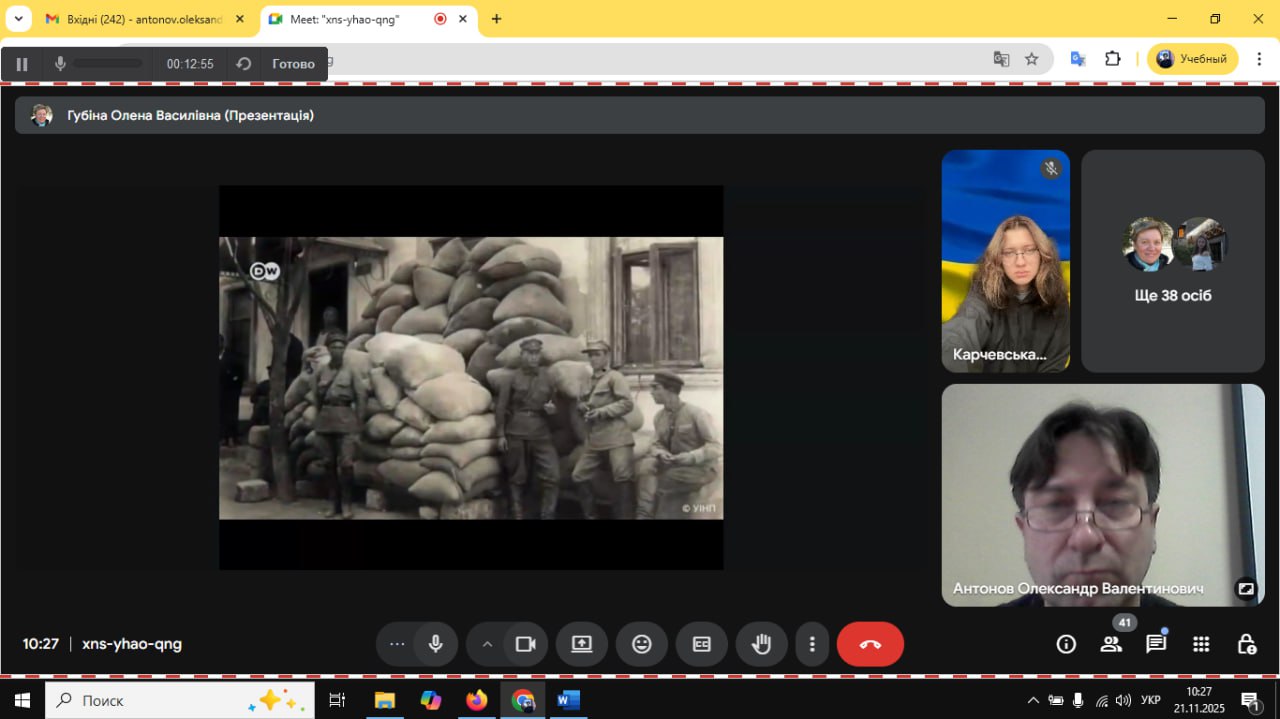Screen dimensions: 1280x719
Task: Toggle the microphone in Meet
Action: point(436,644)
